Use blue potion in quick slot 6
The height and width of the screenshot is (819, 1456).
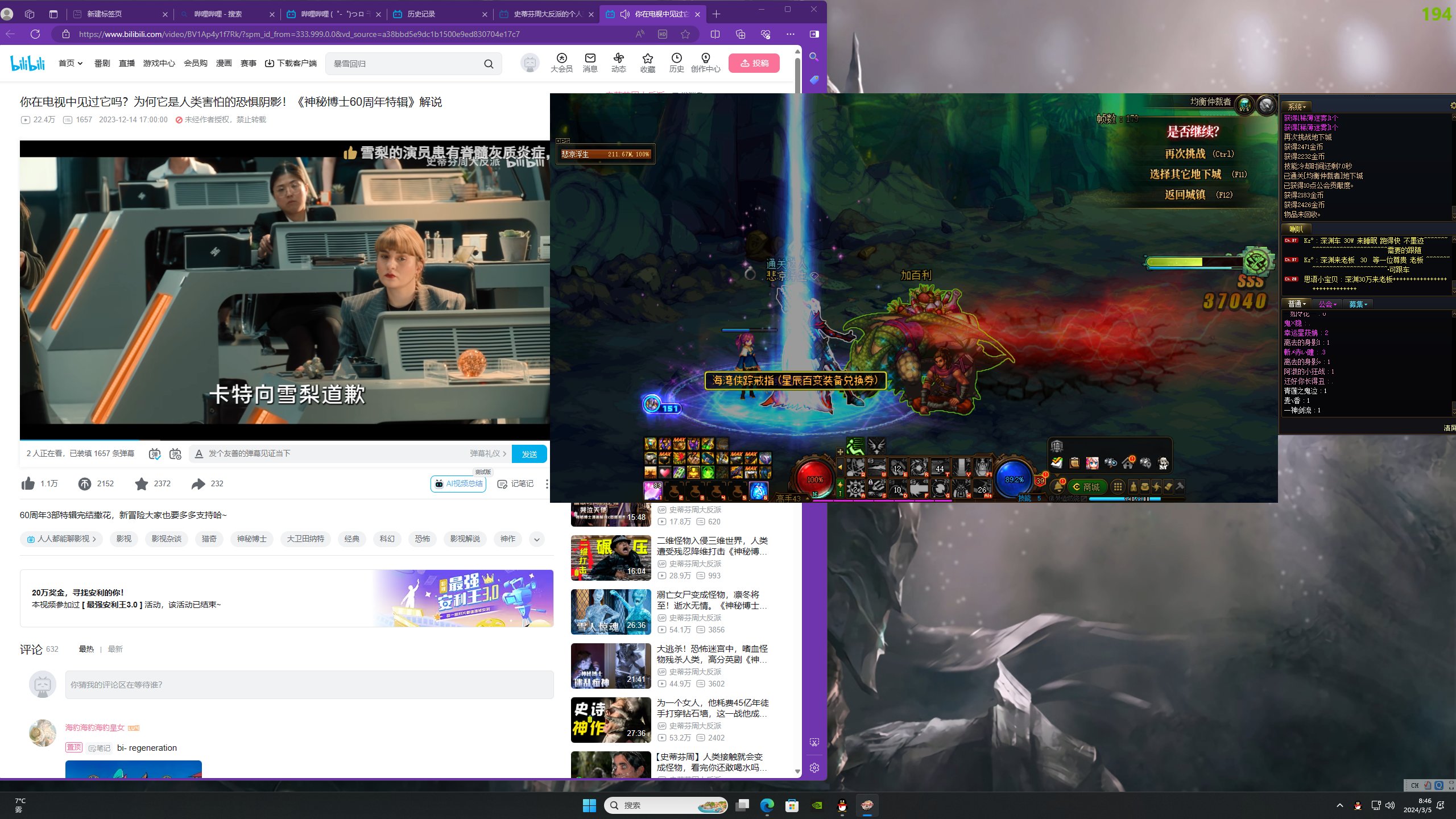[x=759, y=490]
